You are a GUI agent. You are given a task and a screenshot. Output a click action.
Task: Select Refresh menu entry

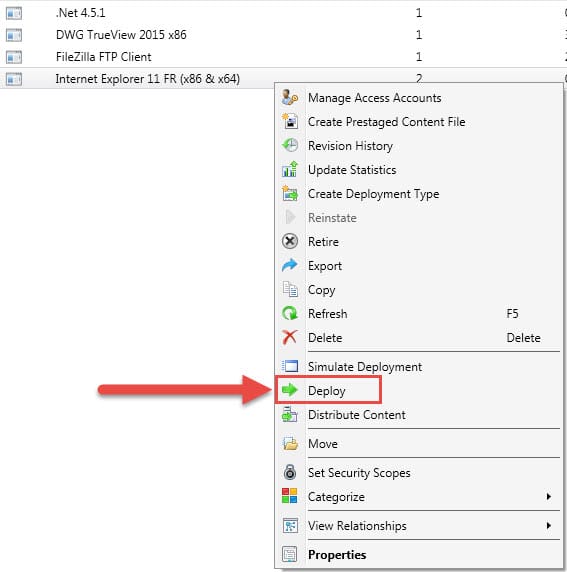[x=328, y=314]
